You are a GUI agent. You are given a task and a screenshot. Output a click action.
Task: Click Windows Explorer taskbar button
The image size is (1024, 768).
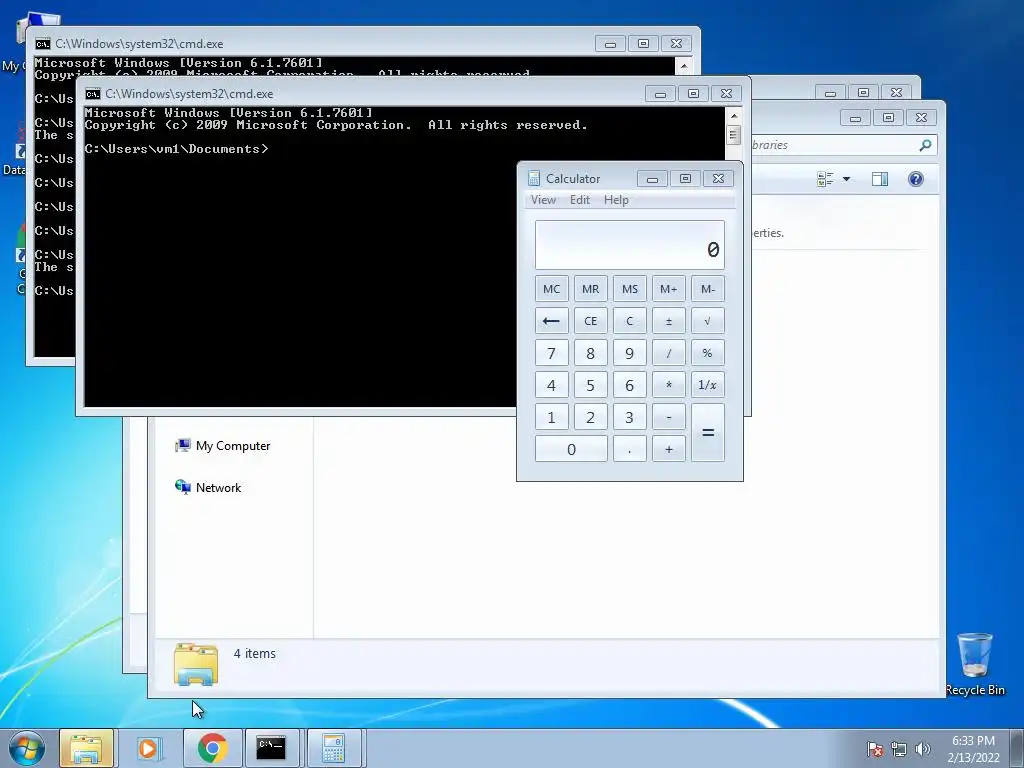(87, 748)
